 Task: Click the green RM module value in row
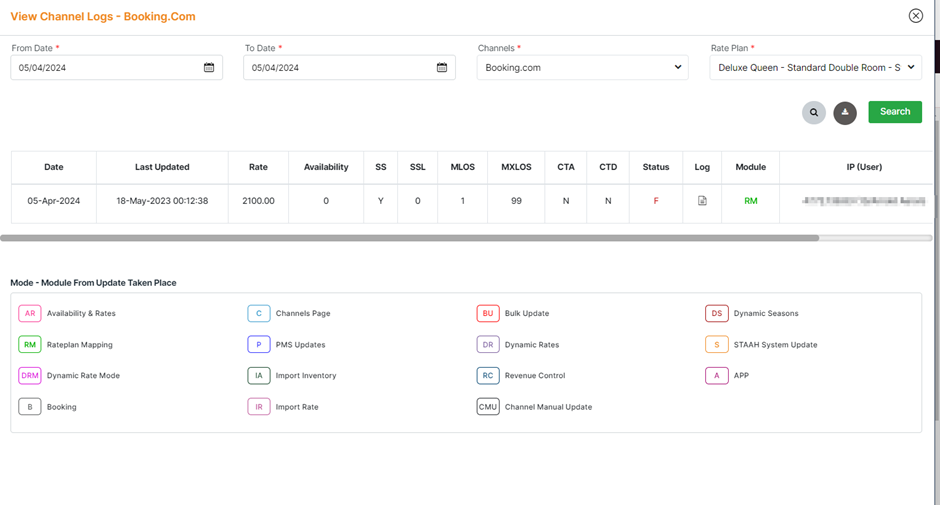(x=751, y=201)
